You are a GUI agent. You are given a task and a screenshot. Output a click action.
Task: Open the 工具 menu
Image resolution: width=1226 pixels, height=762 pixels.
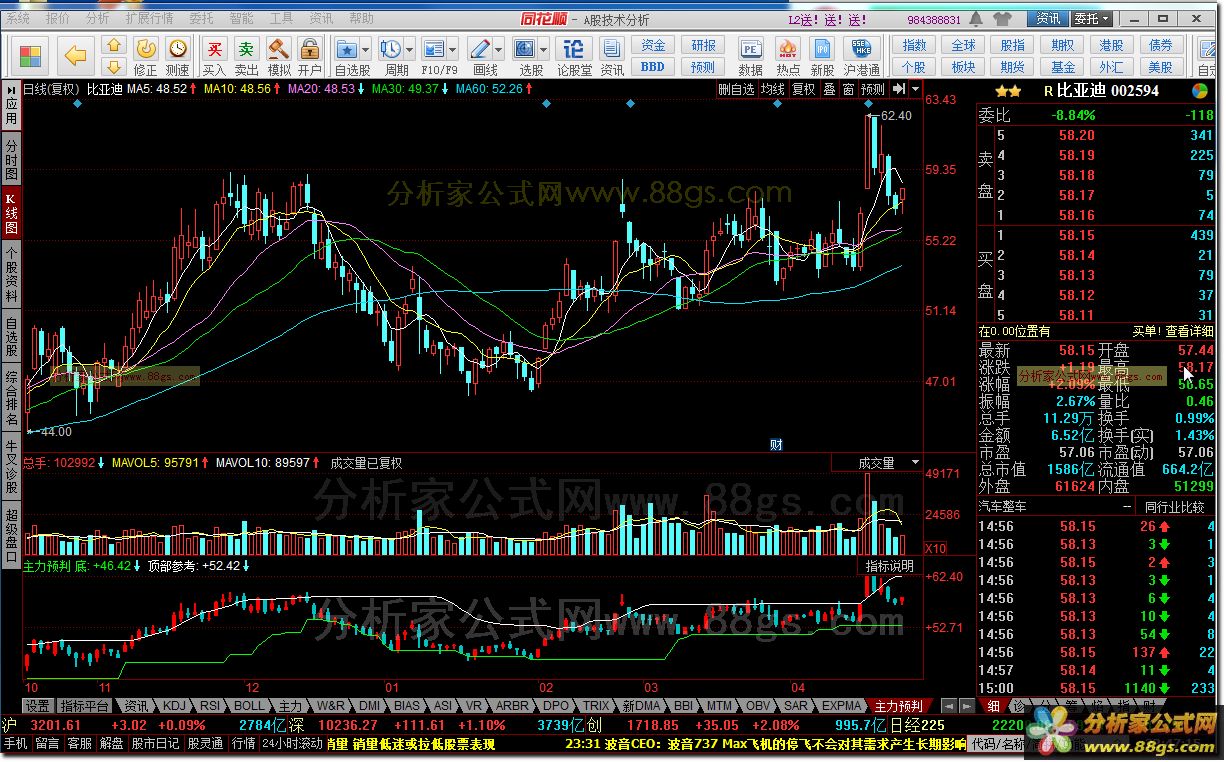282,18
